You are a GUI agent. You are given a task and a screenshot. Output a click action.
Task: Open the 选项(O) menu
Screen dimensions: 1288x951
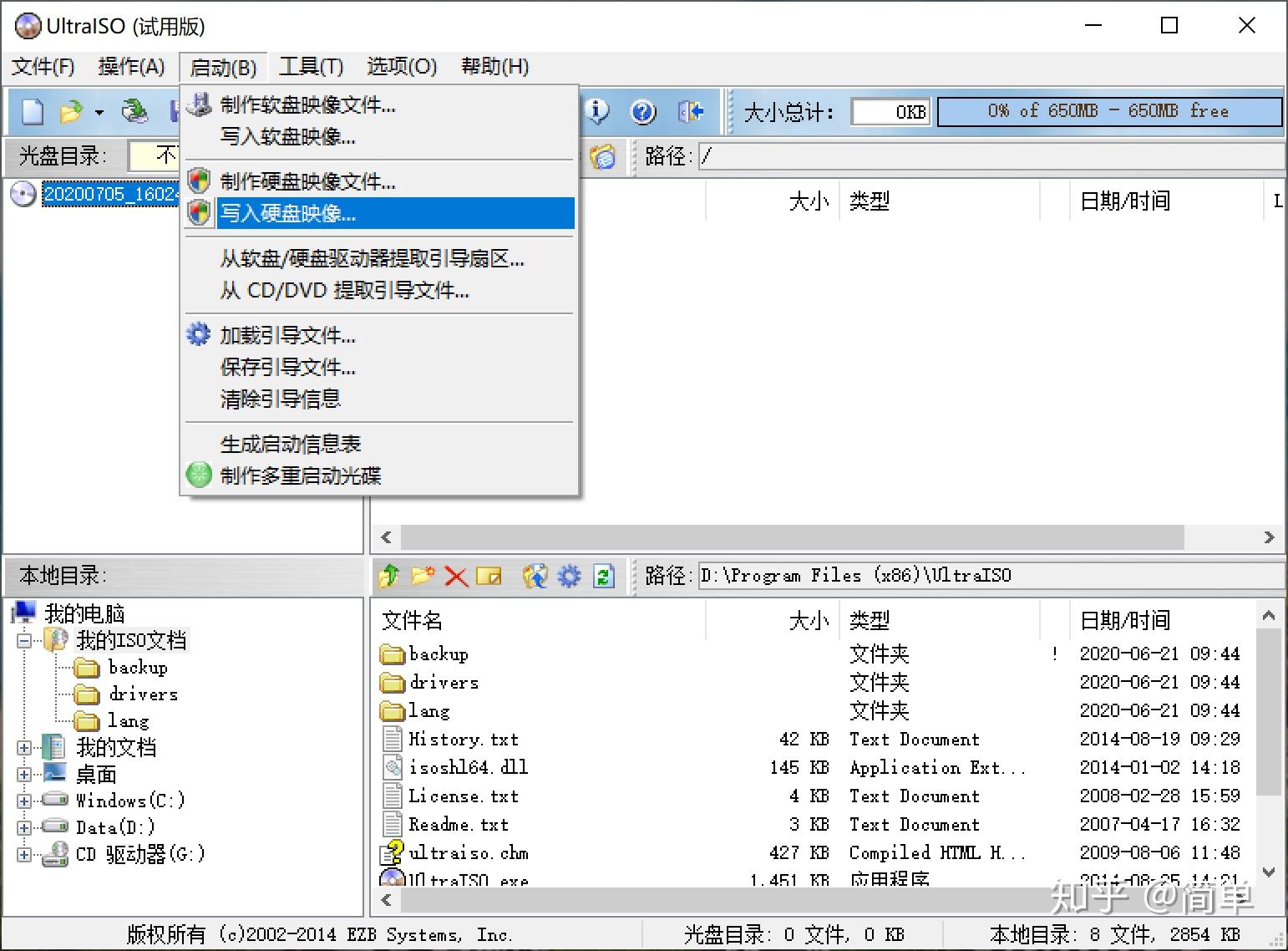point(401,67)
